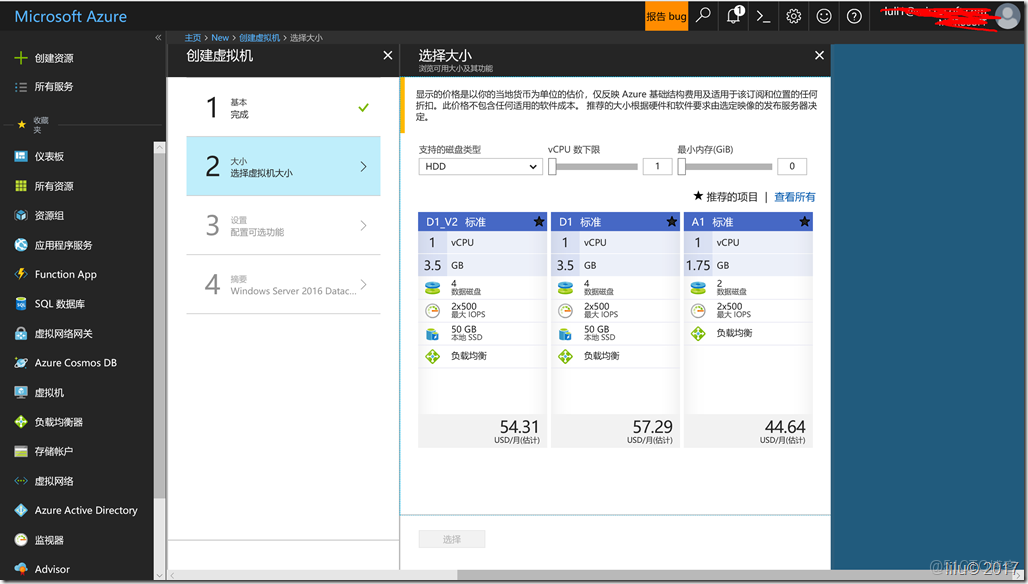The image size is (1028, 584).
Task: Go to 主页 in the breadcrumb
Action: pyautogui.click(x=193, y=37)
